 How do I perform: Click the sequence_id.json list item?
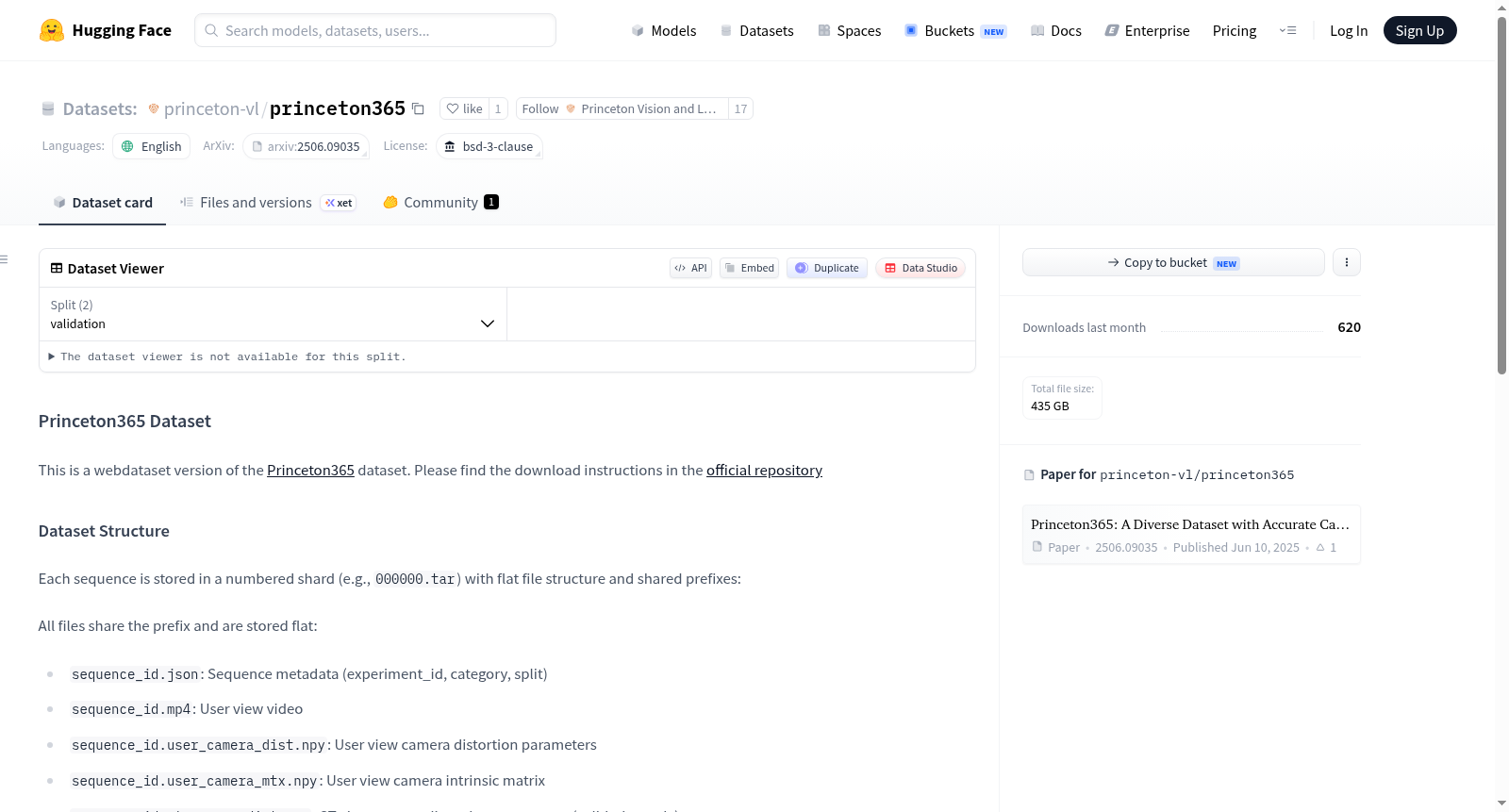[x=309, y=673]
